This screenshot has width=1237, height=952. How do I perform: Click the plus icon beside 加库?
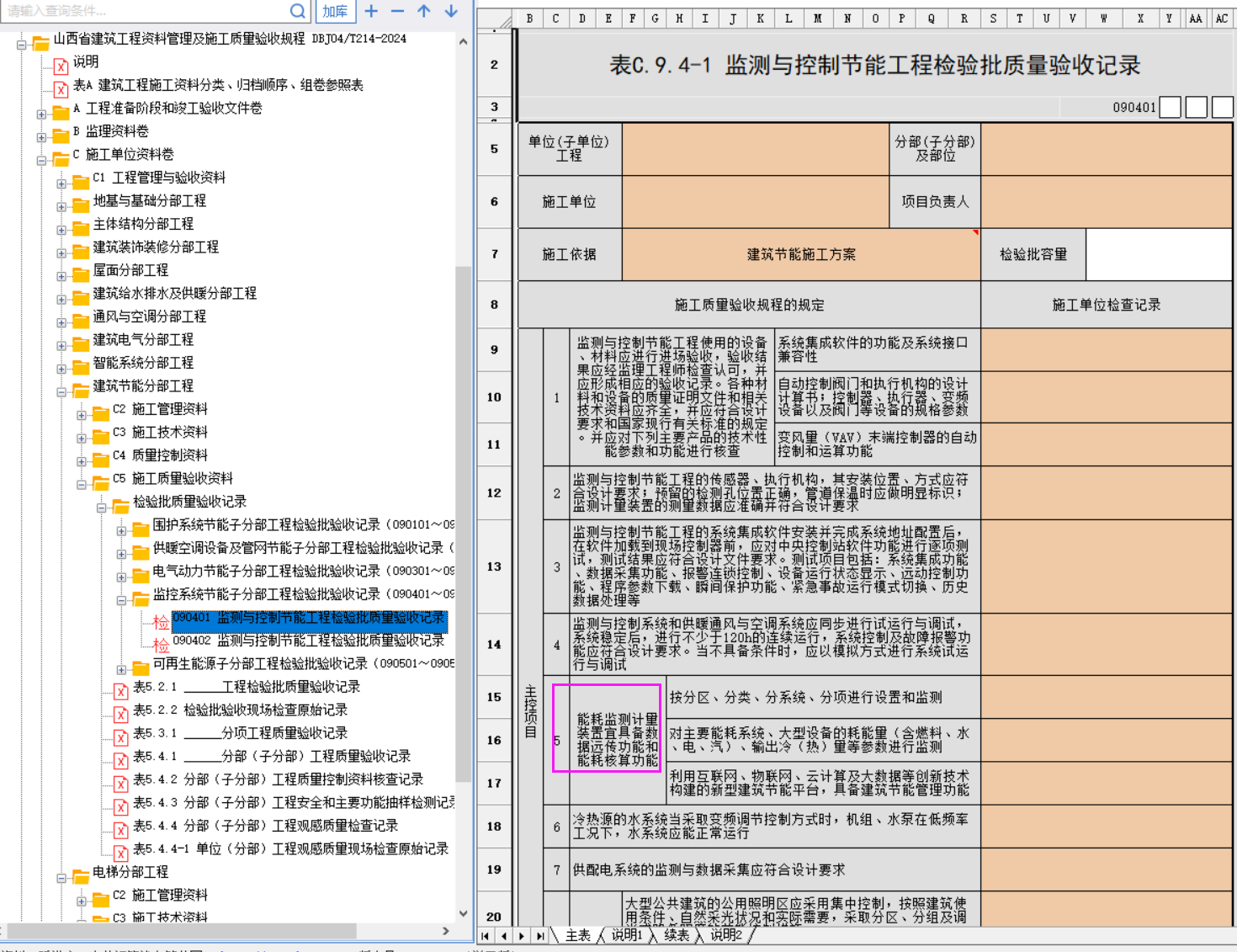pyautogui.click(x=371, y=11)
